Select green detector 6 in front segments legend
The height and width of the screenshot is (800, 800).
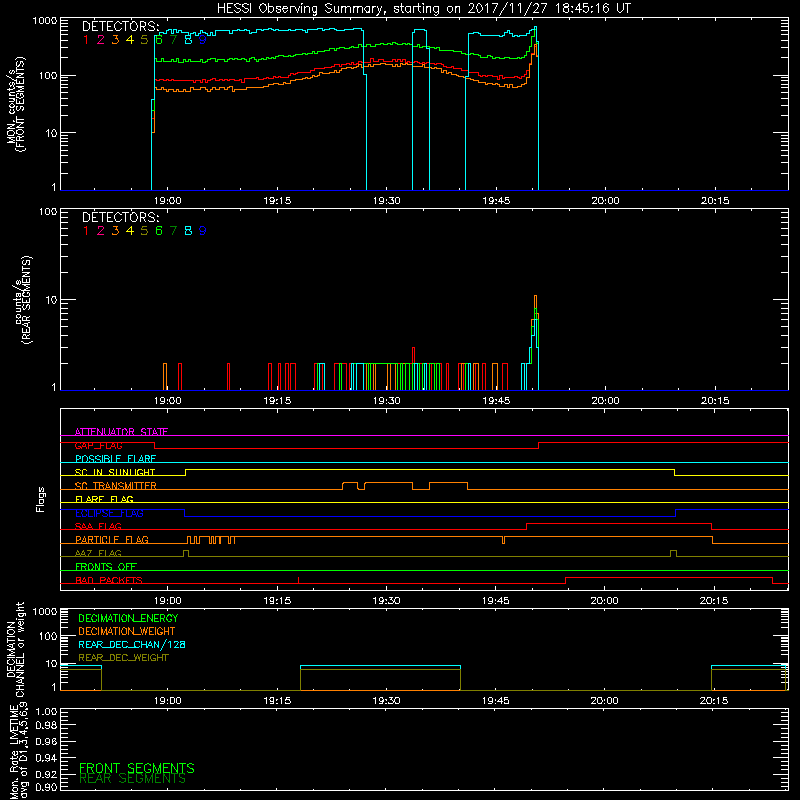pyautogui.click(x=159, y=40)
